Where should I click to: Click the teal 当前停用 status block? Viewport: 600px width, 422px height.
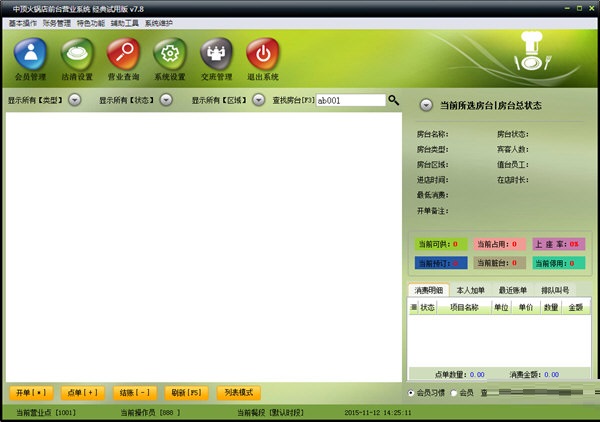[559, 263]
